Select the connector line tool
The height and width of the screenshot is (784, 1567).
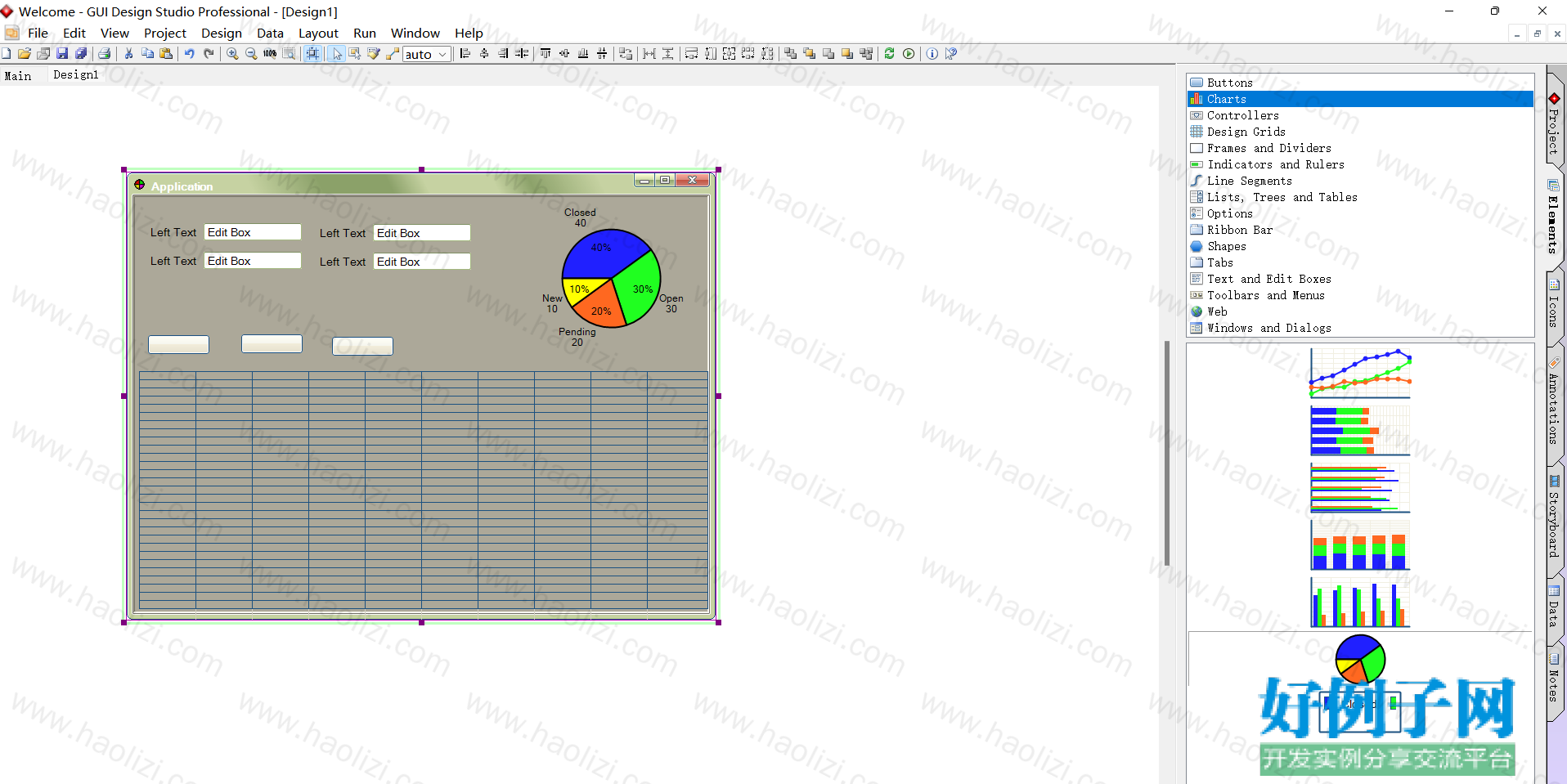point(393,54)
